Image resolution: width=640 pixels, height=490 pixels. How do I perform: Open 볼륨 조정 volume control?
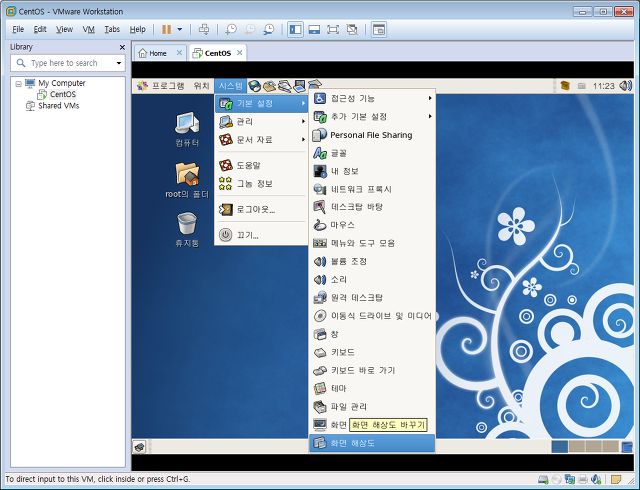click(372, 261)
